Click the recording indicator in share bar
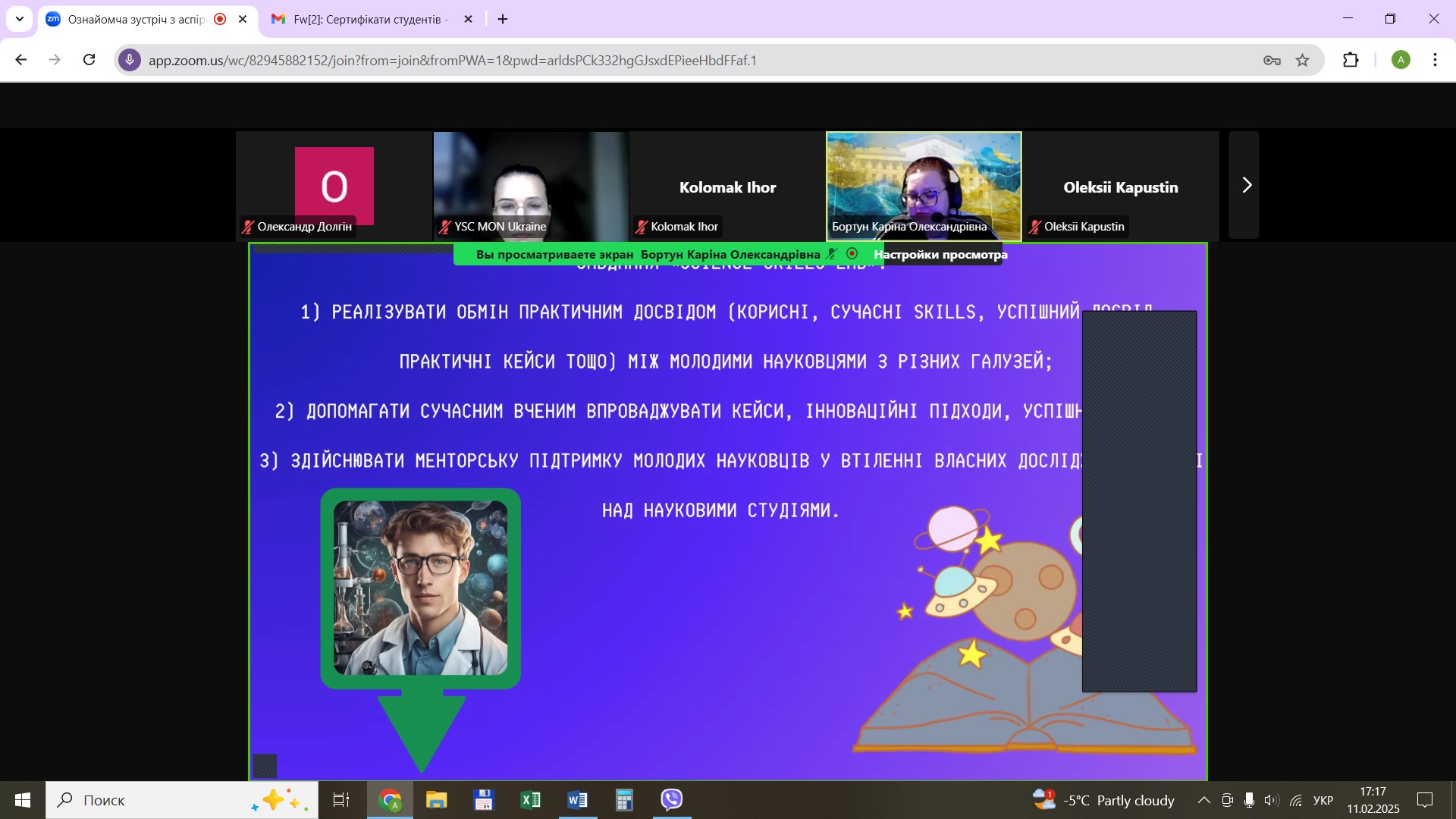Viewport: 1456px width, 819px height. 852,253
